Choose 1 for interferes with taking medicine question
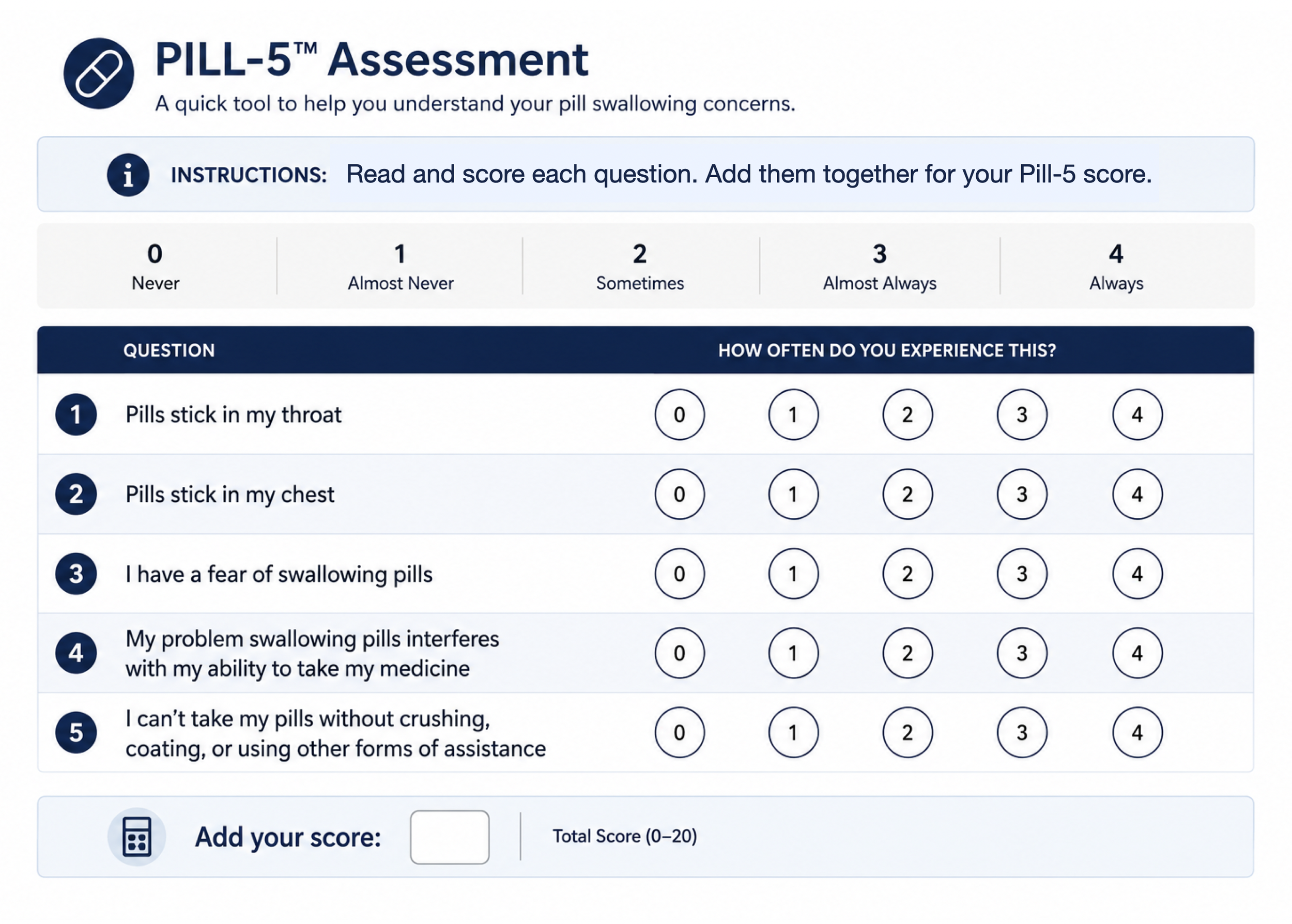 [793, 653]
